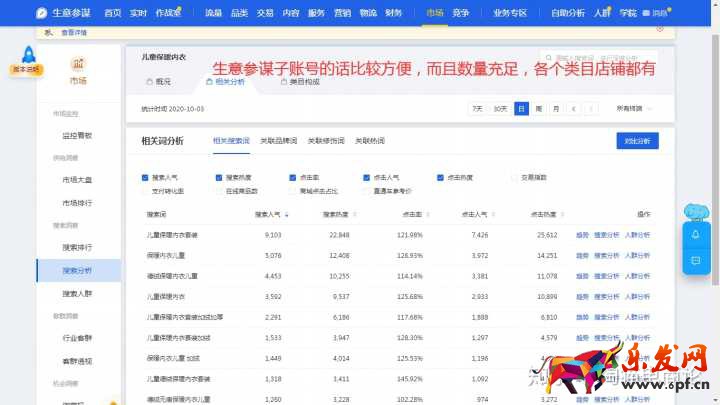This screenshot has height=405, width=720.
Task: Expand the 所有终端 dropdown
Action: 633,108
